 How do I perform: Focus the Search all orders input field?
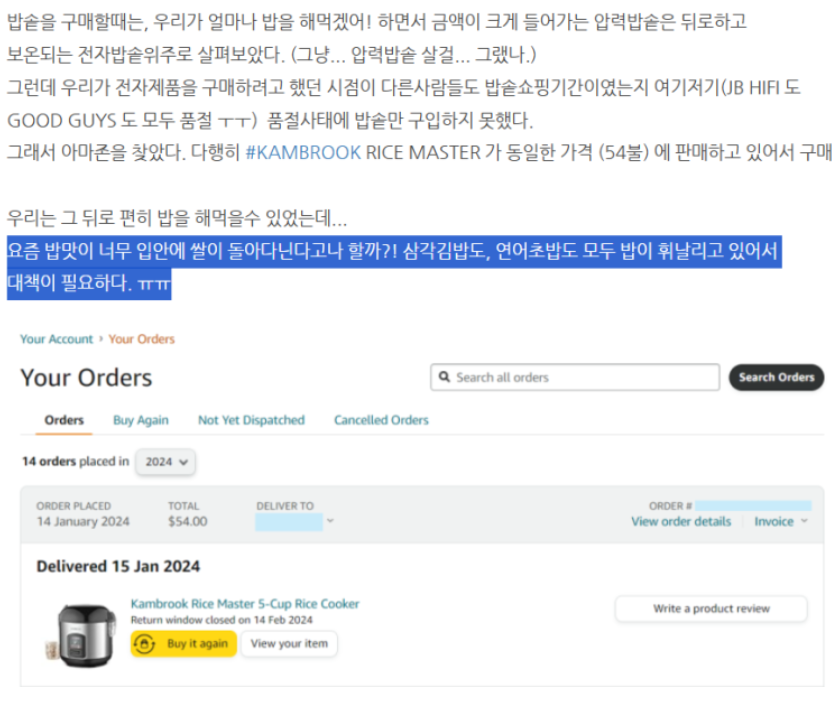tap(575, 377)
